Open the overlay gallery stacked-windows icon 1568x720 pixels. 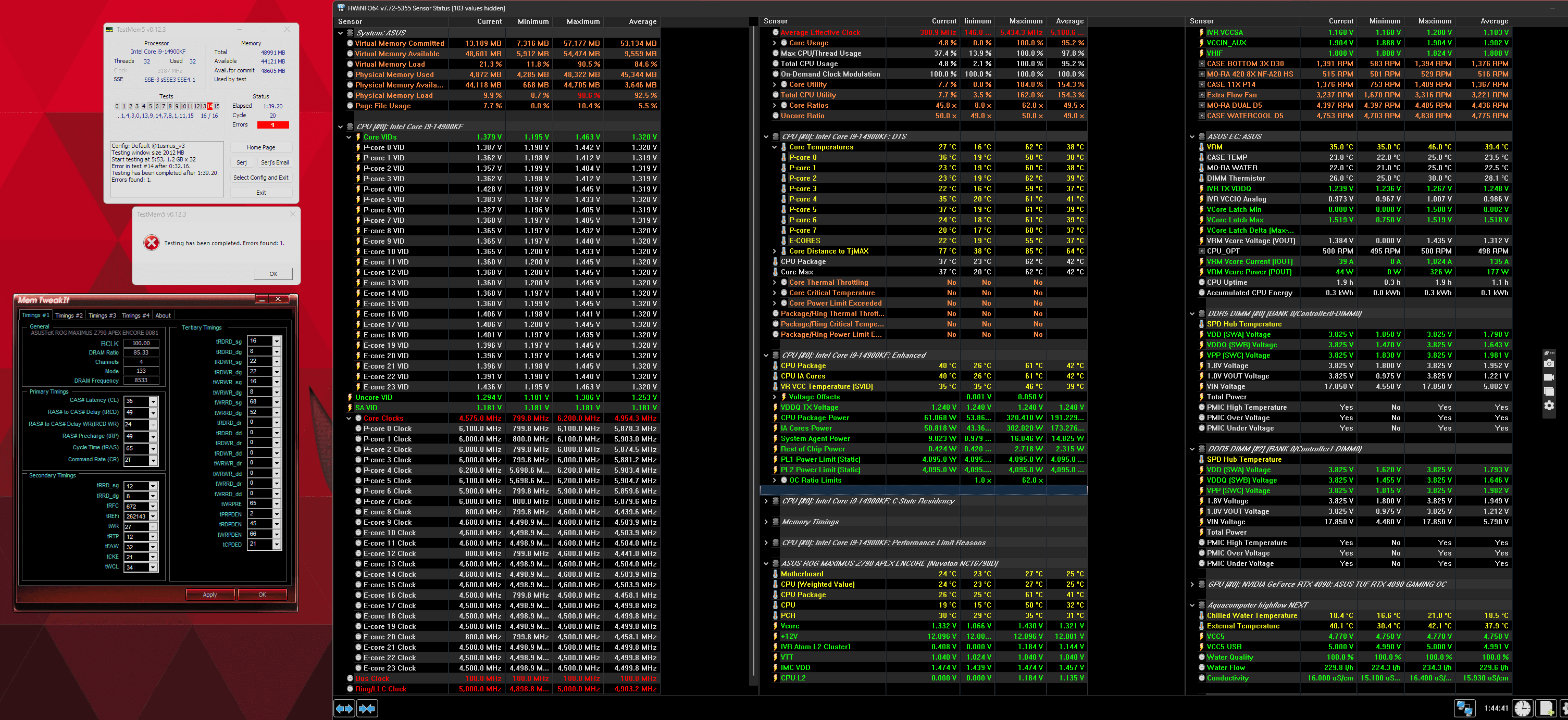[1549, 391]
